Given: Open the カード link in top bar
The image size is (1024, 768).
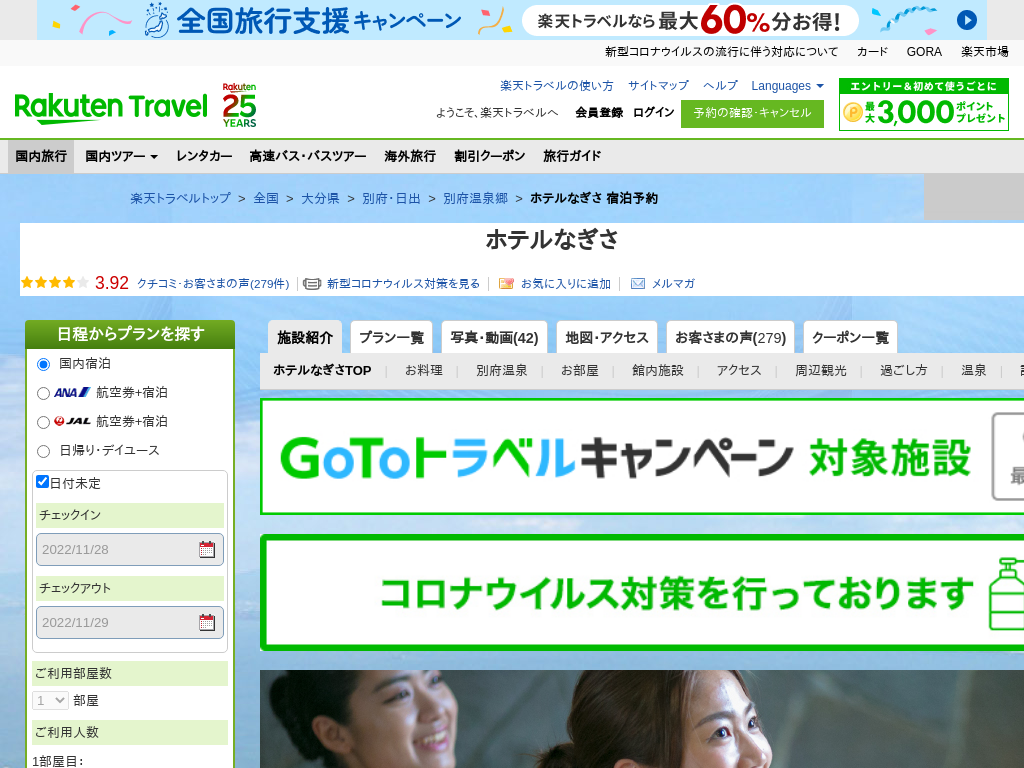Looking at the screenshot, I should (872, 52).
